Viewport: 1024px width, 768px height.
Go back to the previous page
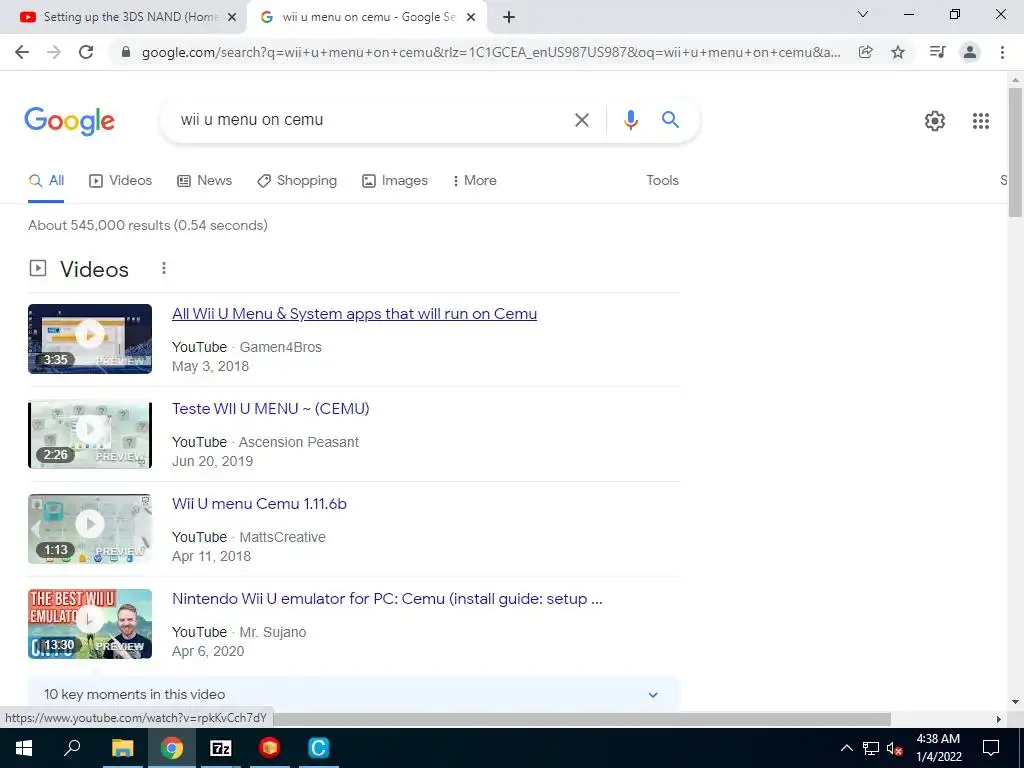click(x=22, y=52)
